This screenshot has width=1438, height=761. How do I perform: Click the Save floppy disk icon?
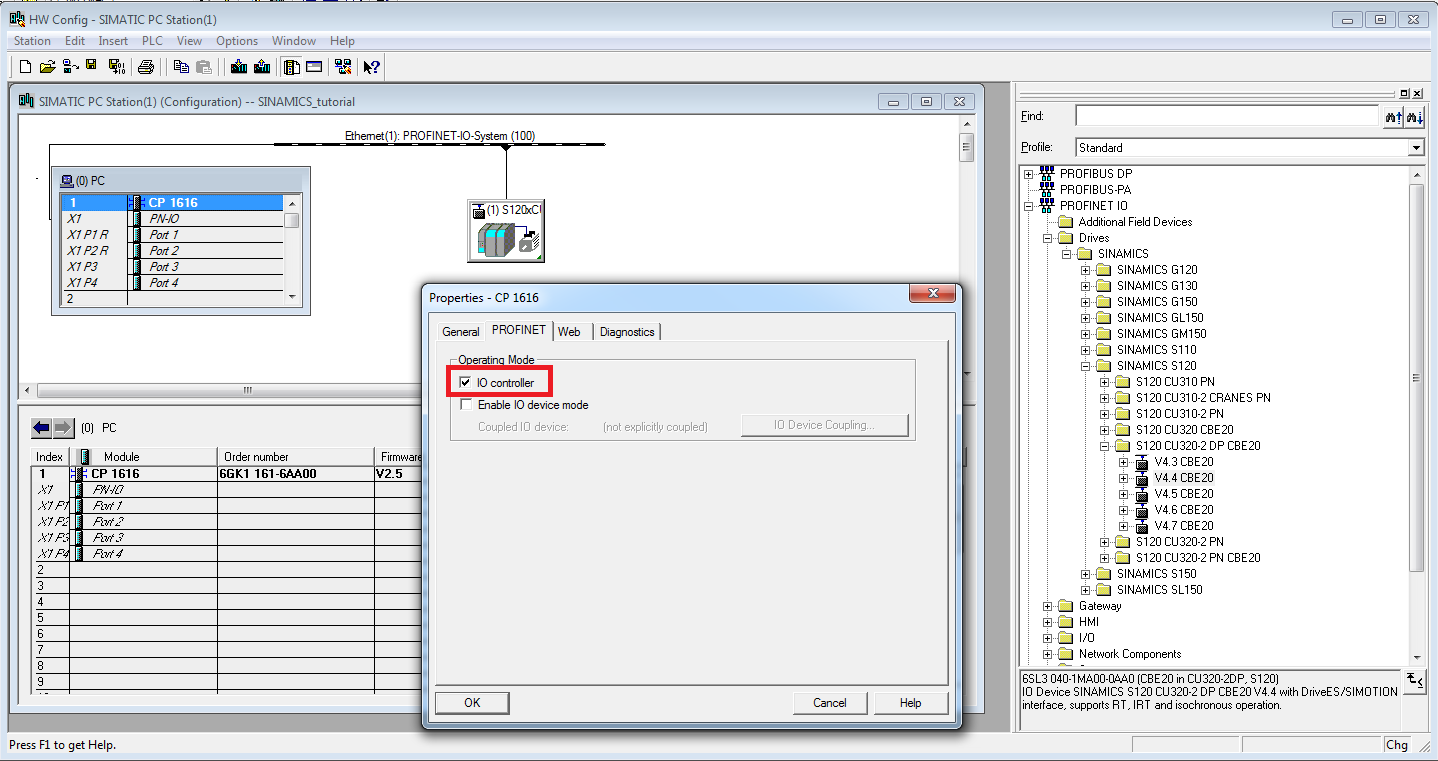pos(92,67)
